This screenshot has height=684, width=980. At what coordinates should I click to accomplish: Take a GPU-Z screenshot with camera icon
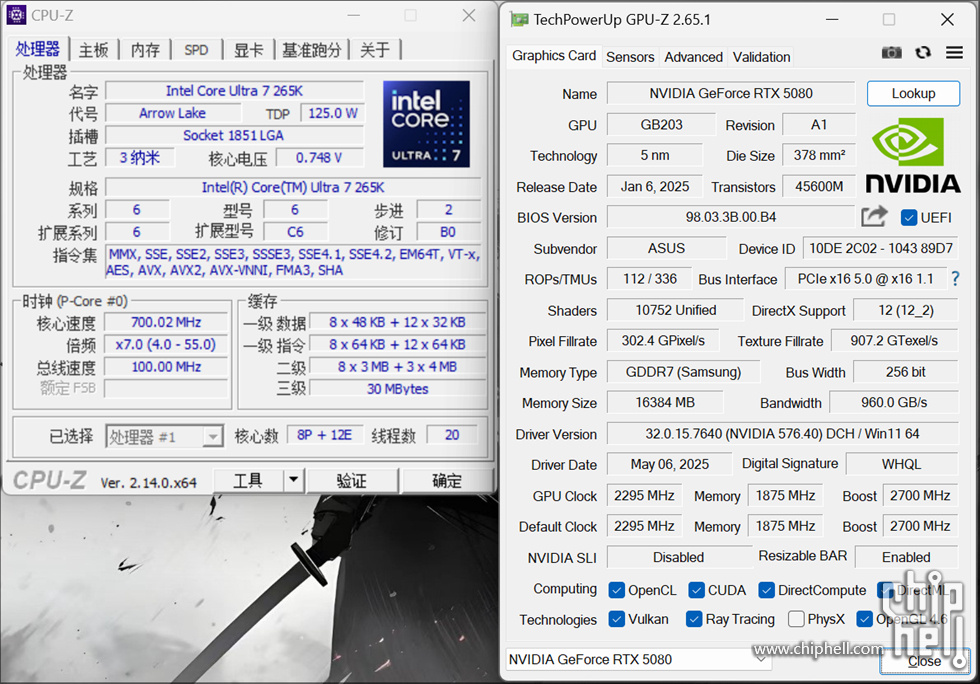(x=891, y=53)
